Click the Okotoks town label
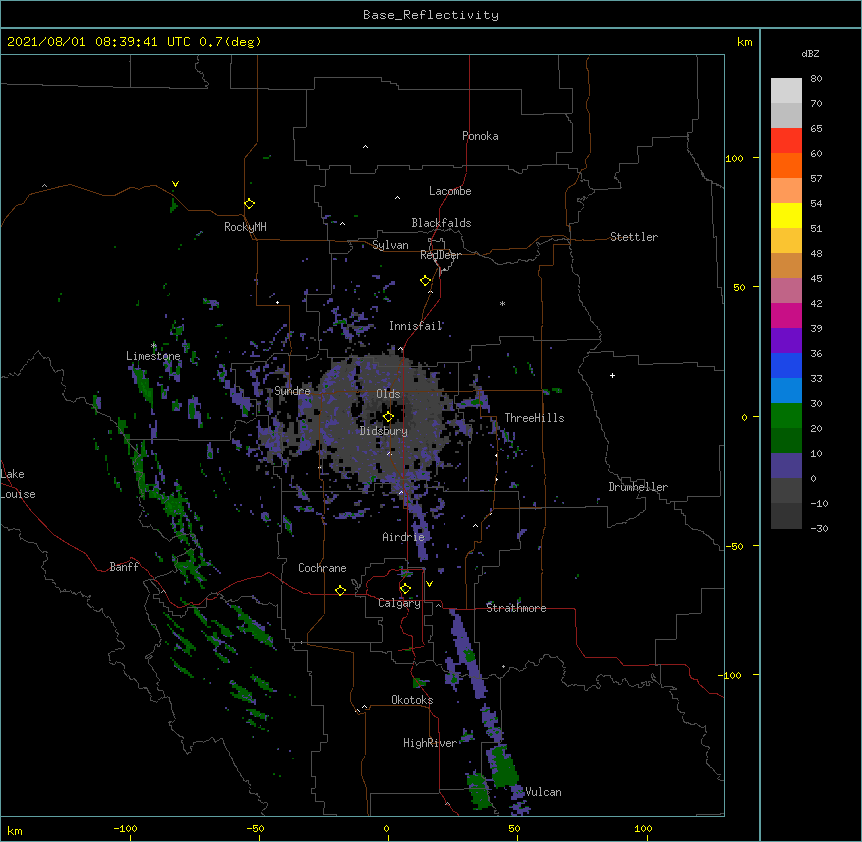The height and width of the screenshot is (842, 862). point(412,700)
